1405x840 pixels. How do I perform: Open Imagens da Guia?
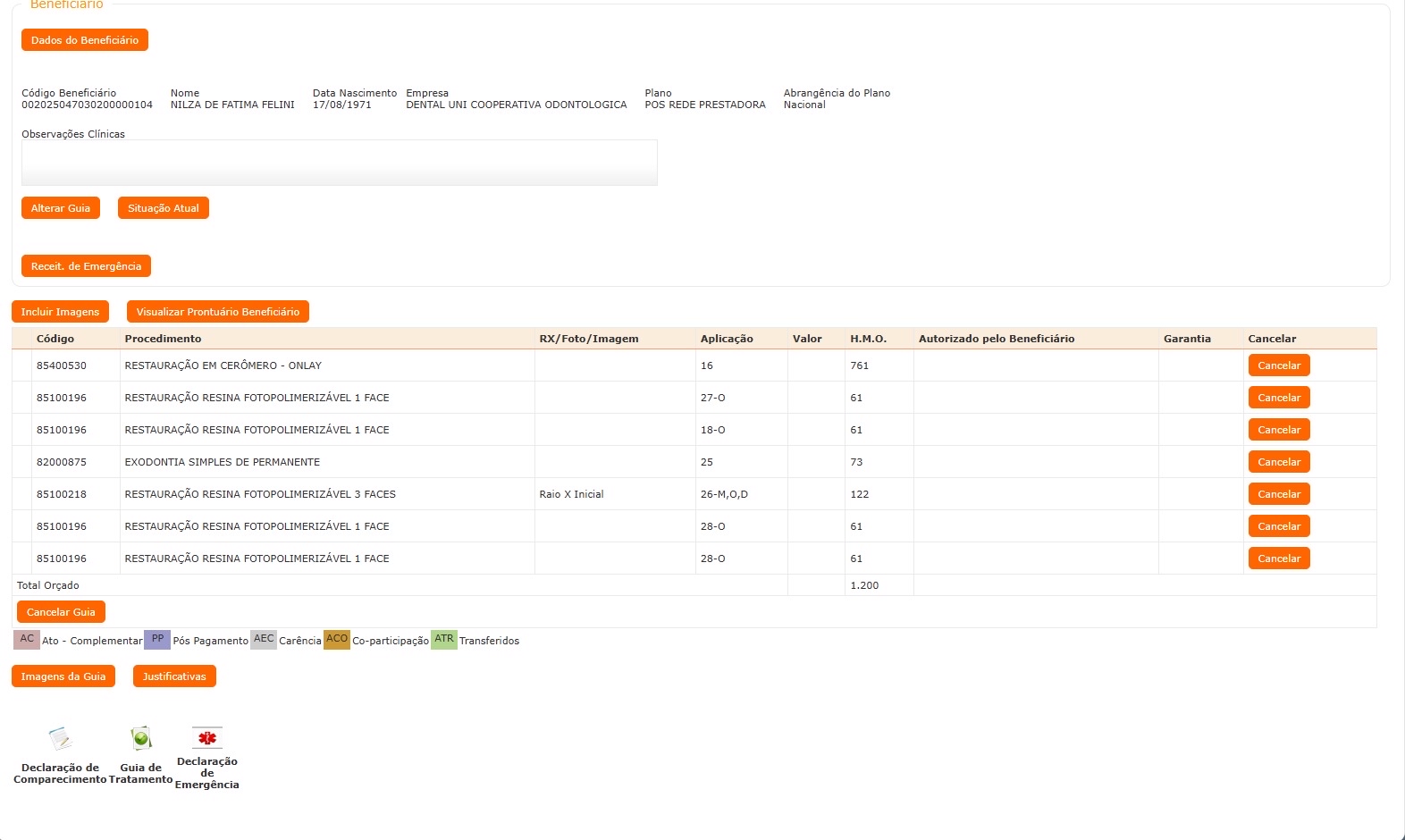tap(63, 676)
